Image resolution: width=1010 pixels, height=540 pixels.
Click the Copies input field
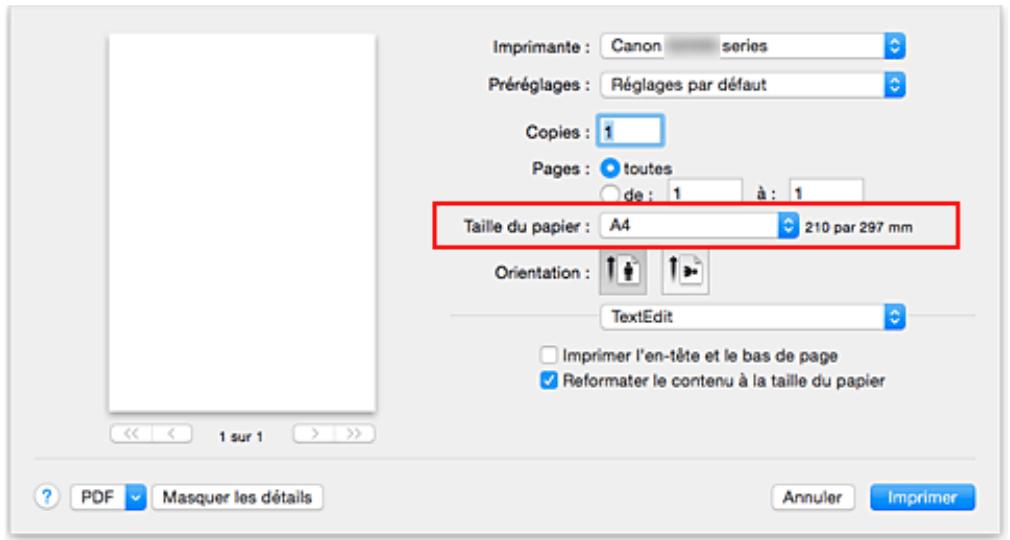tap(630, 129)
